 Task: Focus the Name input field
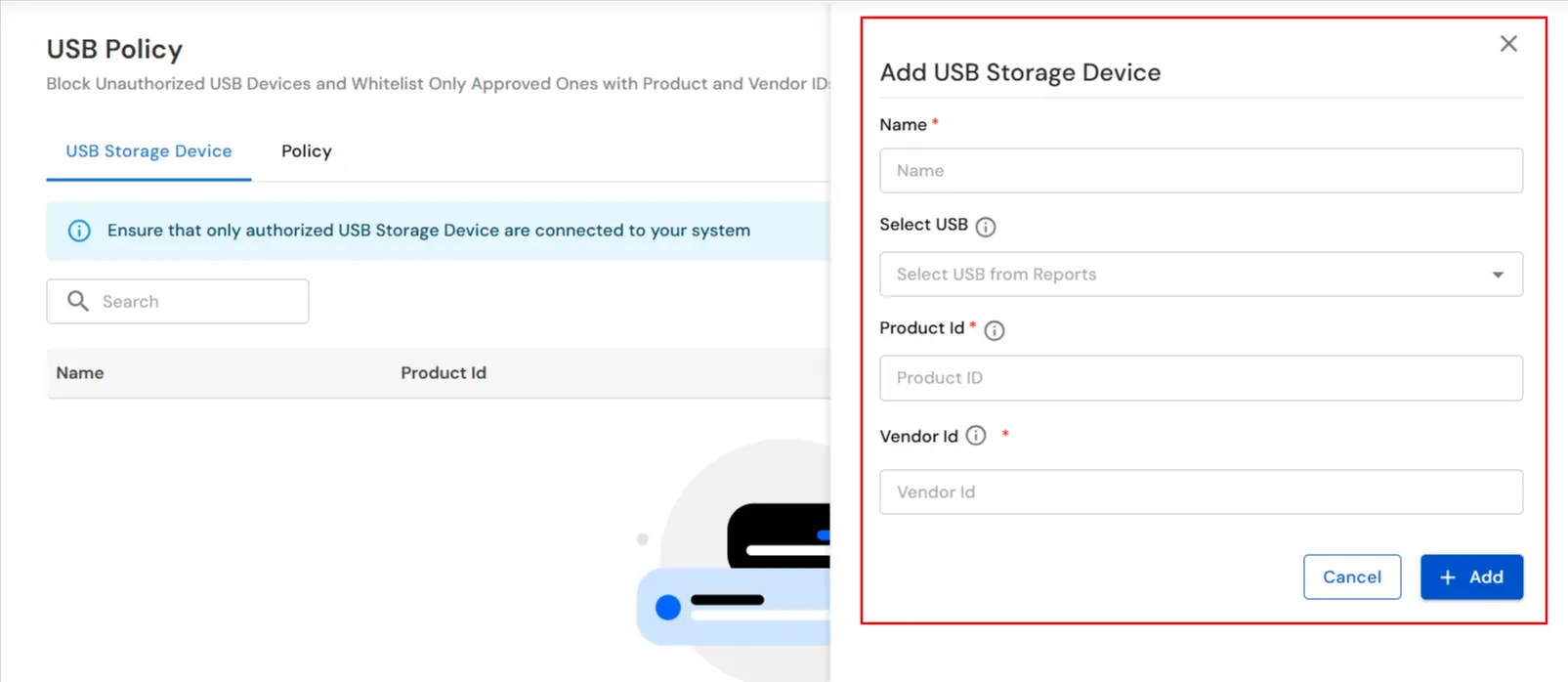pyautogui.click(x=1201, y=171)
